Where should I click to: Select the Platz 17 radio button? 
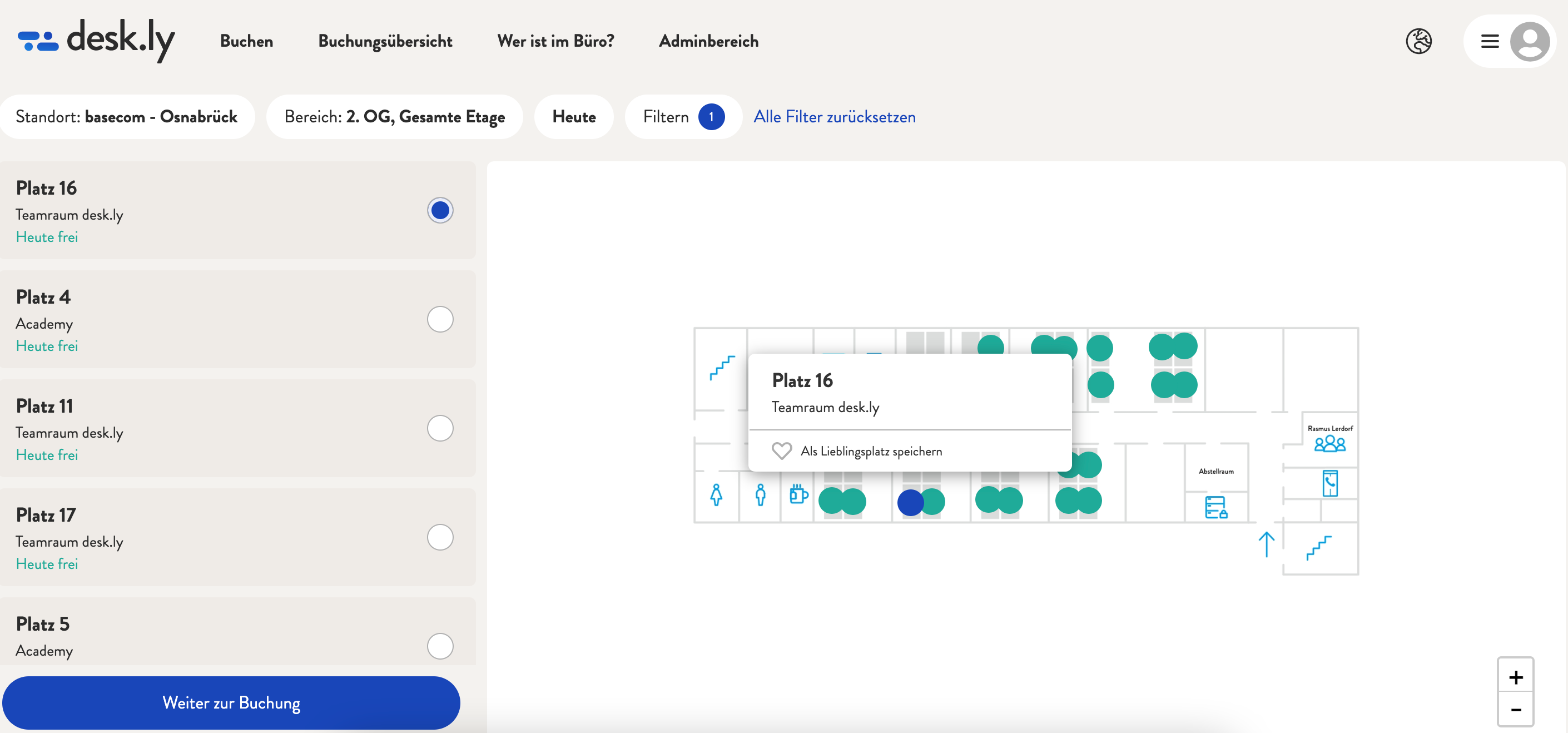tap(439, 537)
